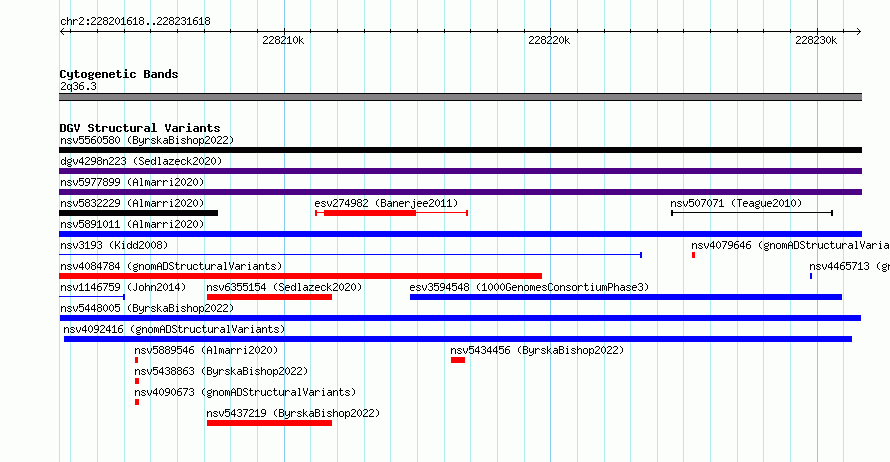Screen dimensions: 890x462
Task: Open dgv4298n223 (Sedlazeck2020) label
Action: [x=141, y=161]
